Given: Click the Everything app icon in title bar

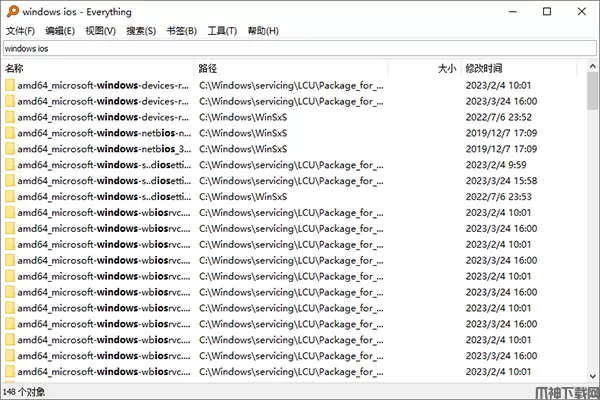Looking at the screenshot, I should tap(13, 11).
